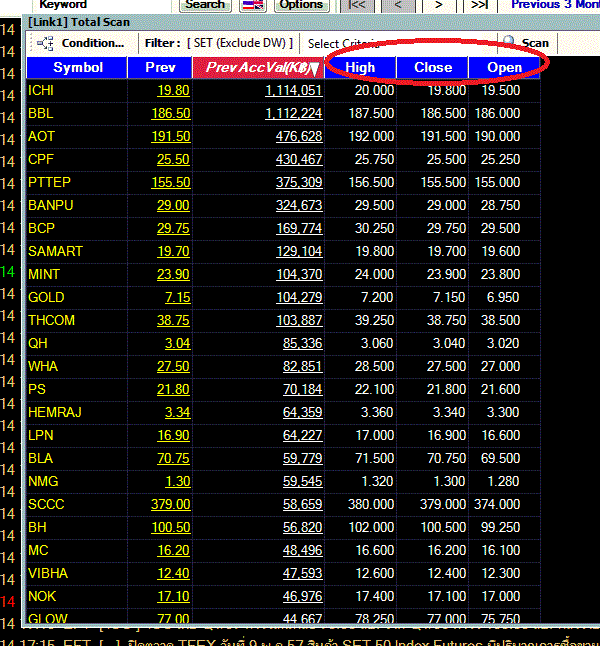The width and height of the screenshot is (600, 646).
Task: Select the BBL symbol
Action: [40, 113]
